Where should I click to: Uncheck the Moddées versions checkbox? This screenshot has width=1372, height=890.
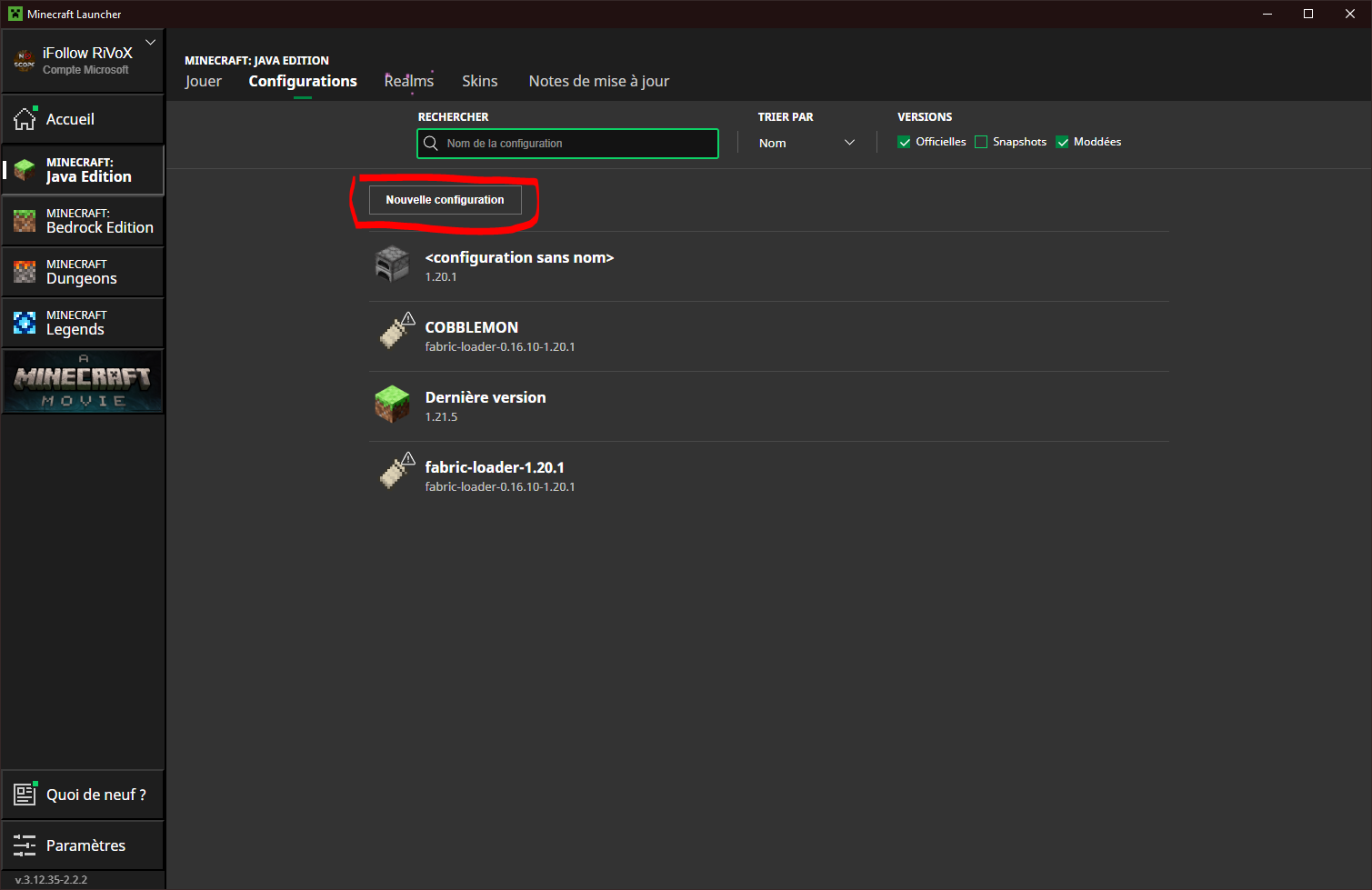[1062, 142]
